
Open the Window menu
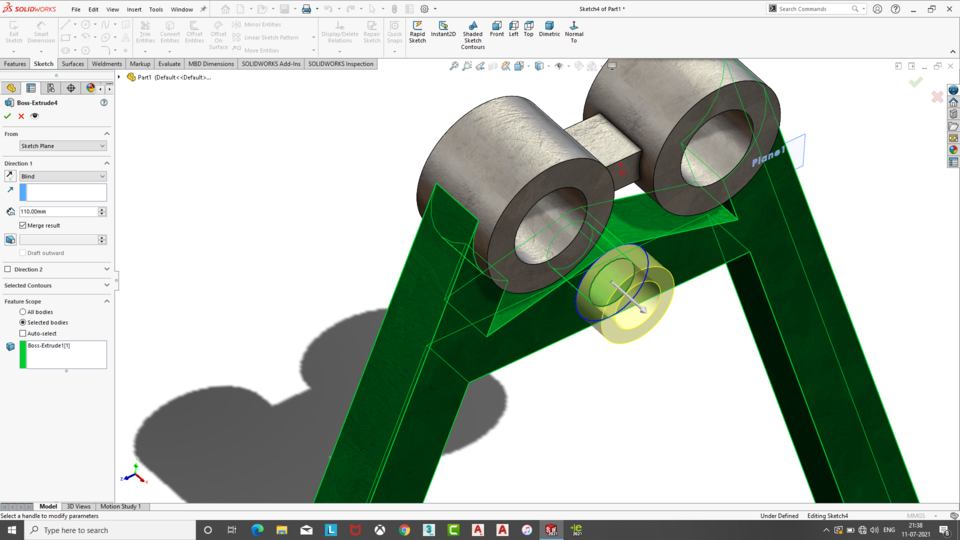click(x=182, y=9)
